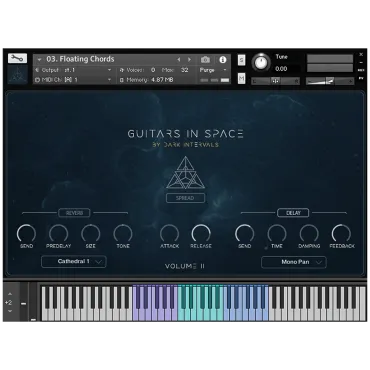Solo the instrument with S button

[242, 60]
